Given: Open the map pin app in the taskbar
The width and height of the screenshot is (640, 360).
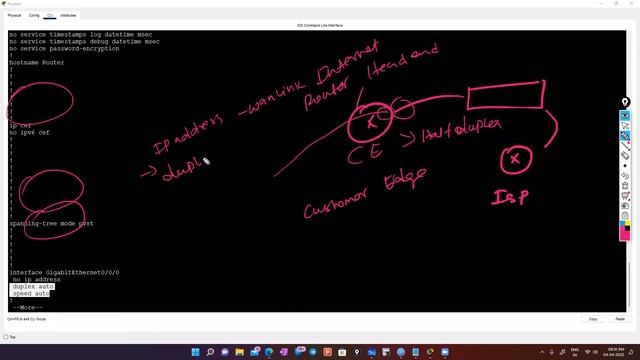Looking at the screenshot, I should 357,352.
